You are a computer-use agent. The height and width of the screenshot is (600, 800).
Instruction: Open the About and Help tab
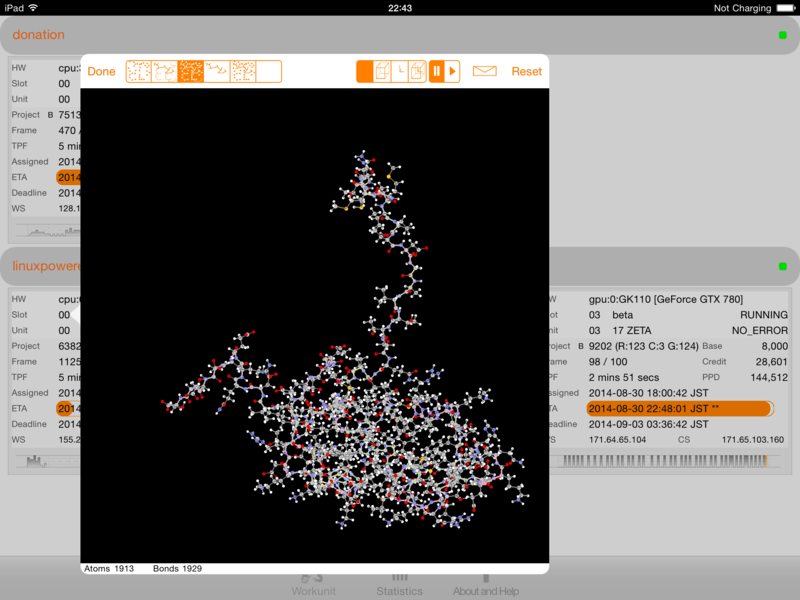pyautogui.click(x=486, y=585)
